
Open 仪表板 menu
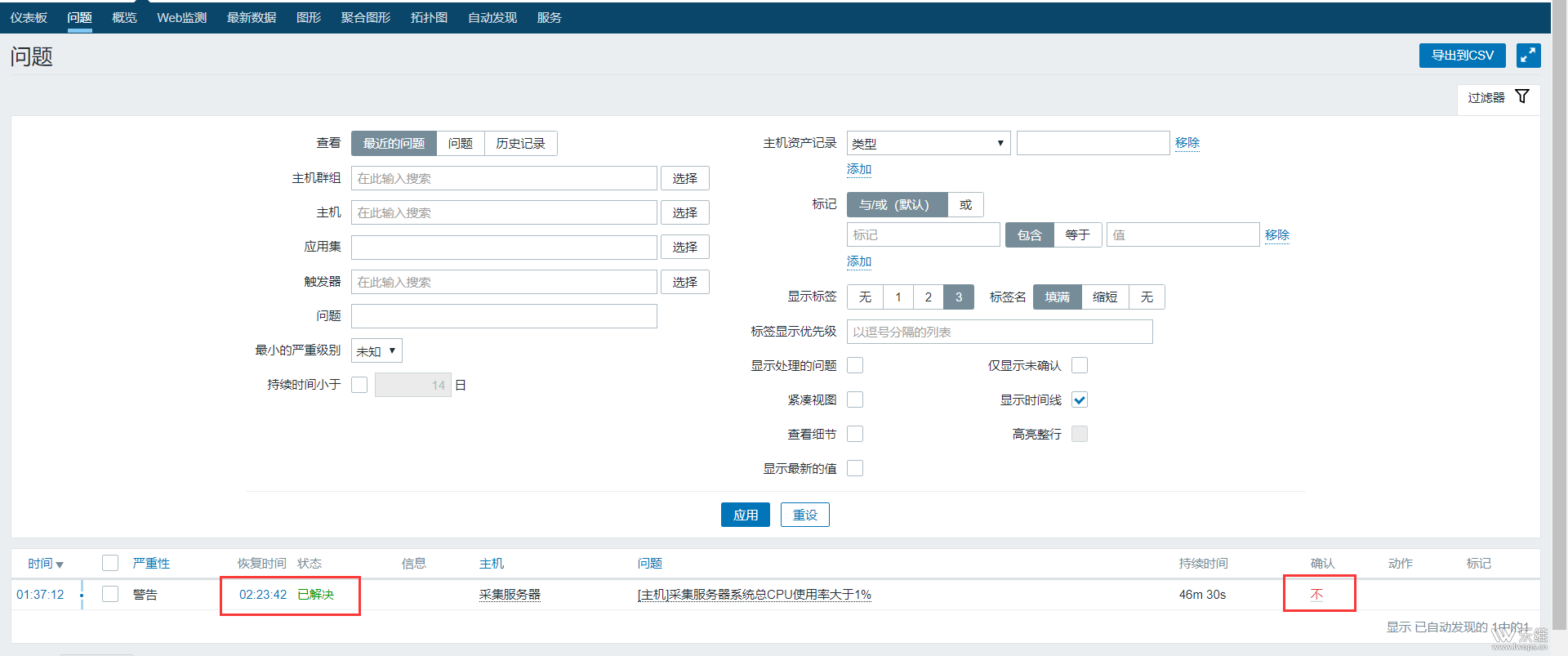pyautogui.click(x=29, y=17)
